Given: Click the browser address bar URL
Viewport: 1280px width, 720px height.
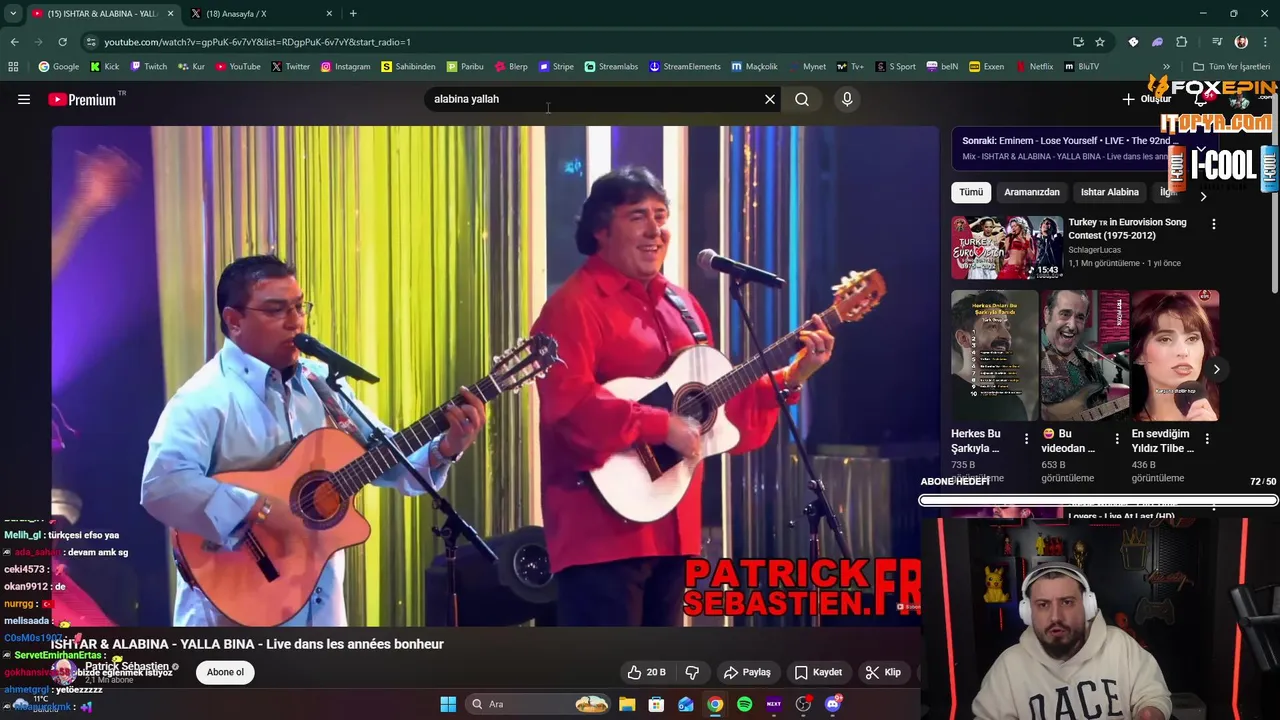Looking at the screenshot, I should pos(257,42).
